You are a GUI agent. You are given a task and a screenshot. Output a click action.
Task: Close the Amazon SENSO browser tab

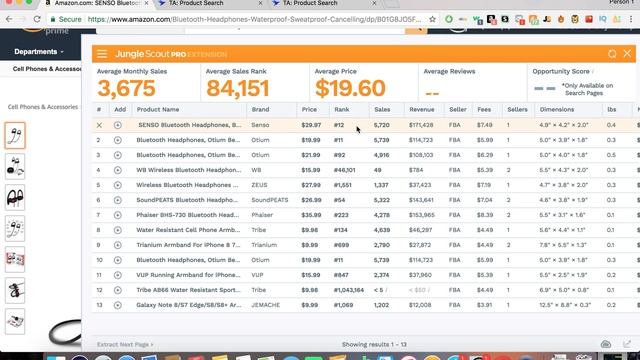click(x=146, y=3)
